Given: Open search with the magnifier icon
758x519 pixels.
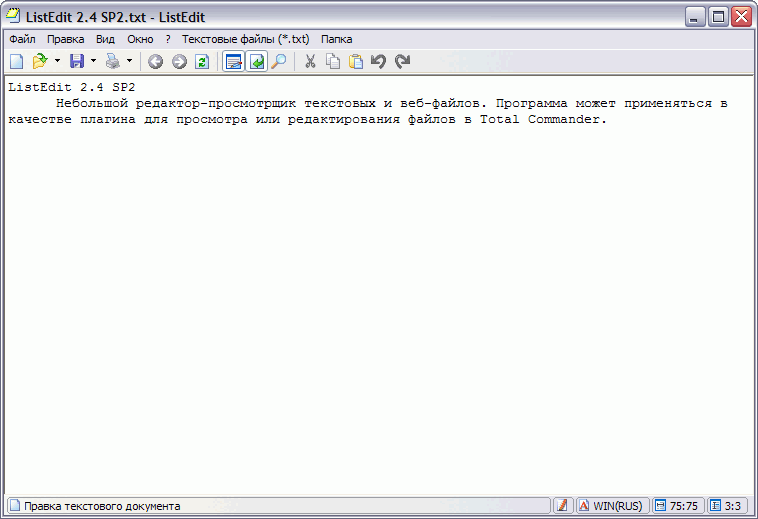Looking at the screenshot, I should pos(278,61).
